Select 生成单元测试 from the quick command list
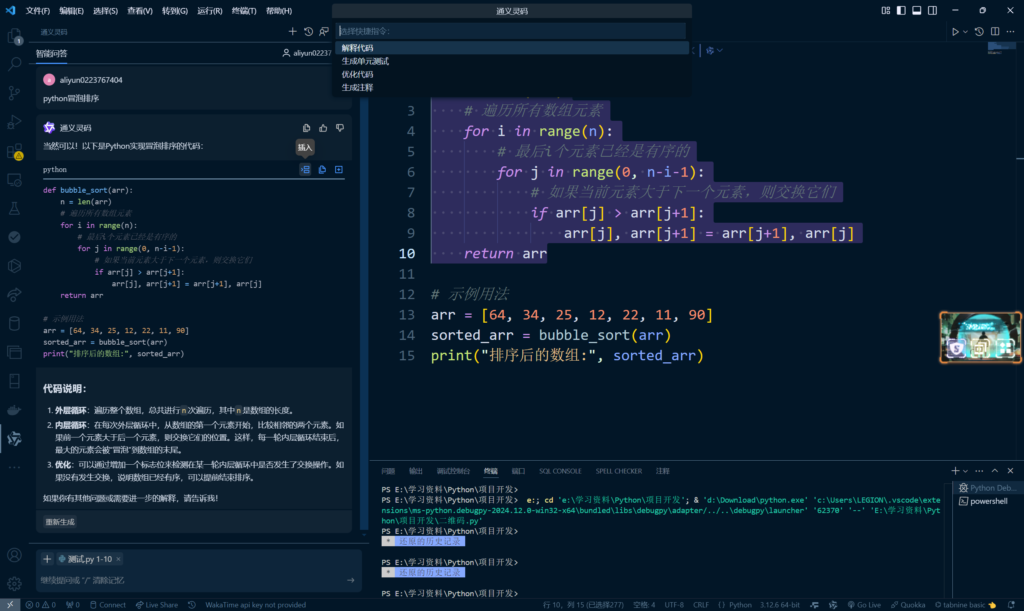 (x=365, y=61)
